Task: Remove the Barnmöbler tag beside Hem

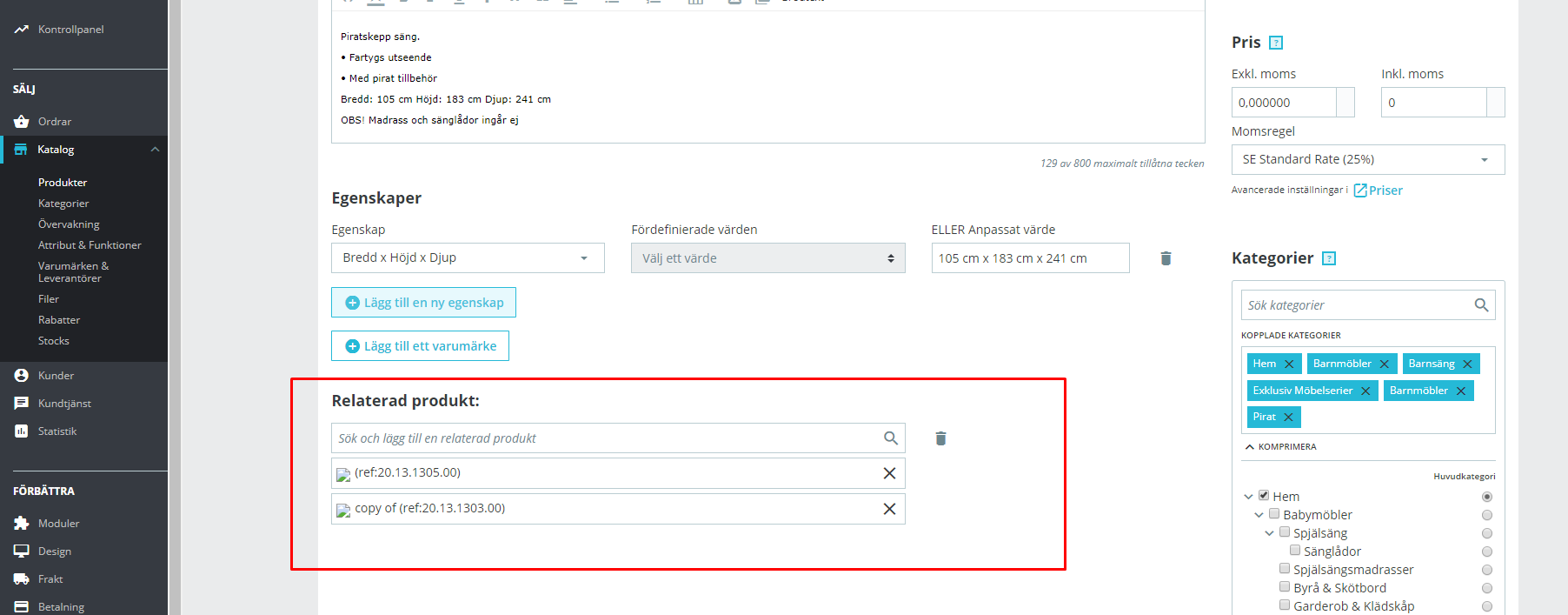Action: point(1385,364)
